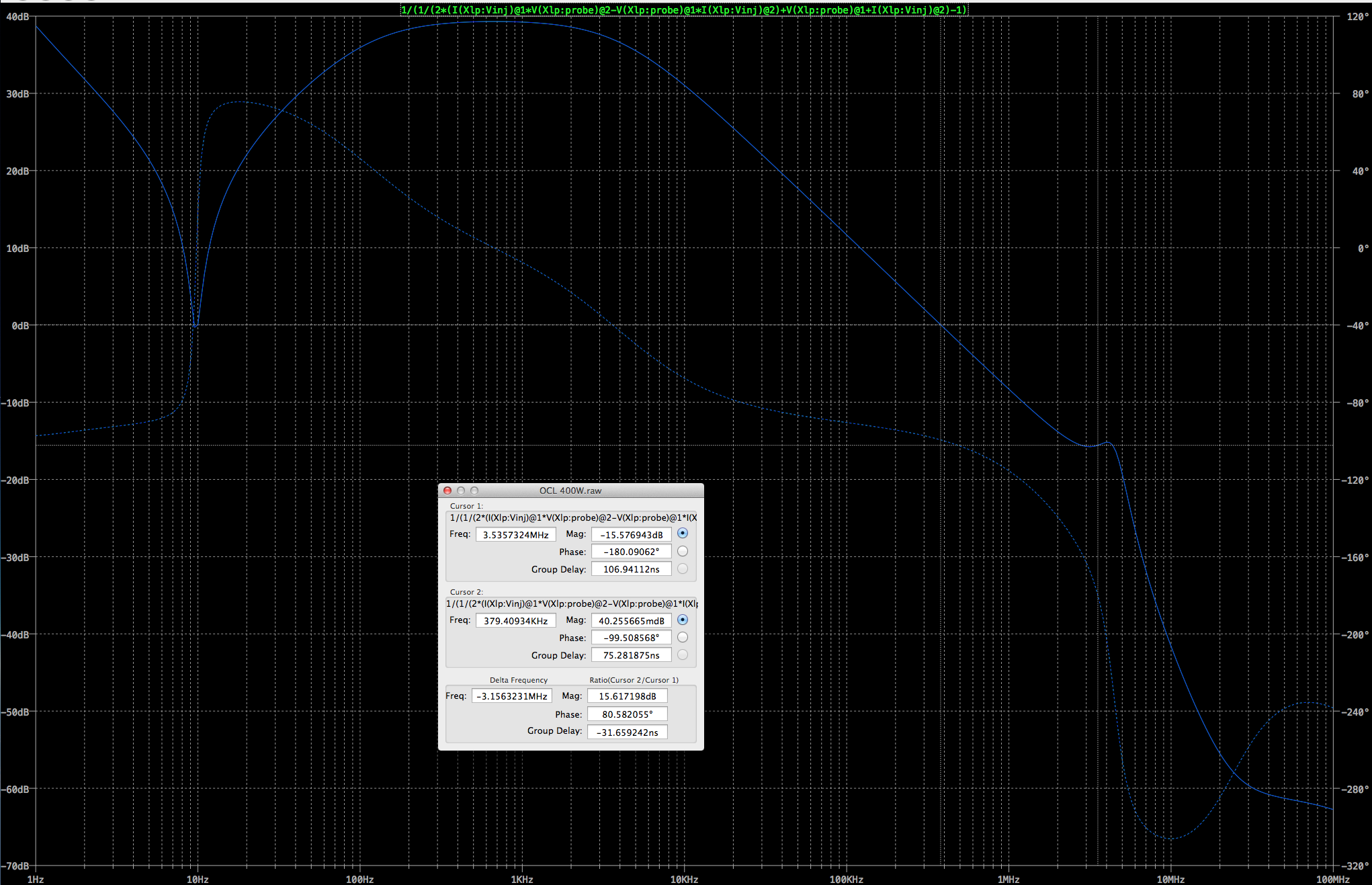Click the 10KHz frequency axis label
This screenshot has width=1372, height=885.
click(x=684, y=879)
